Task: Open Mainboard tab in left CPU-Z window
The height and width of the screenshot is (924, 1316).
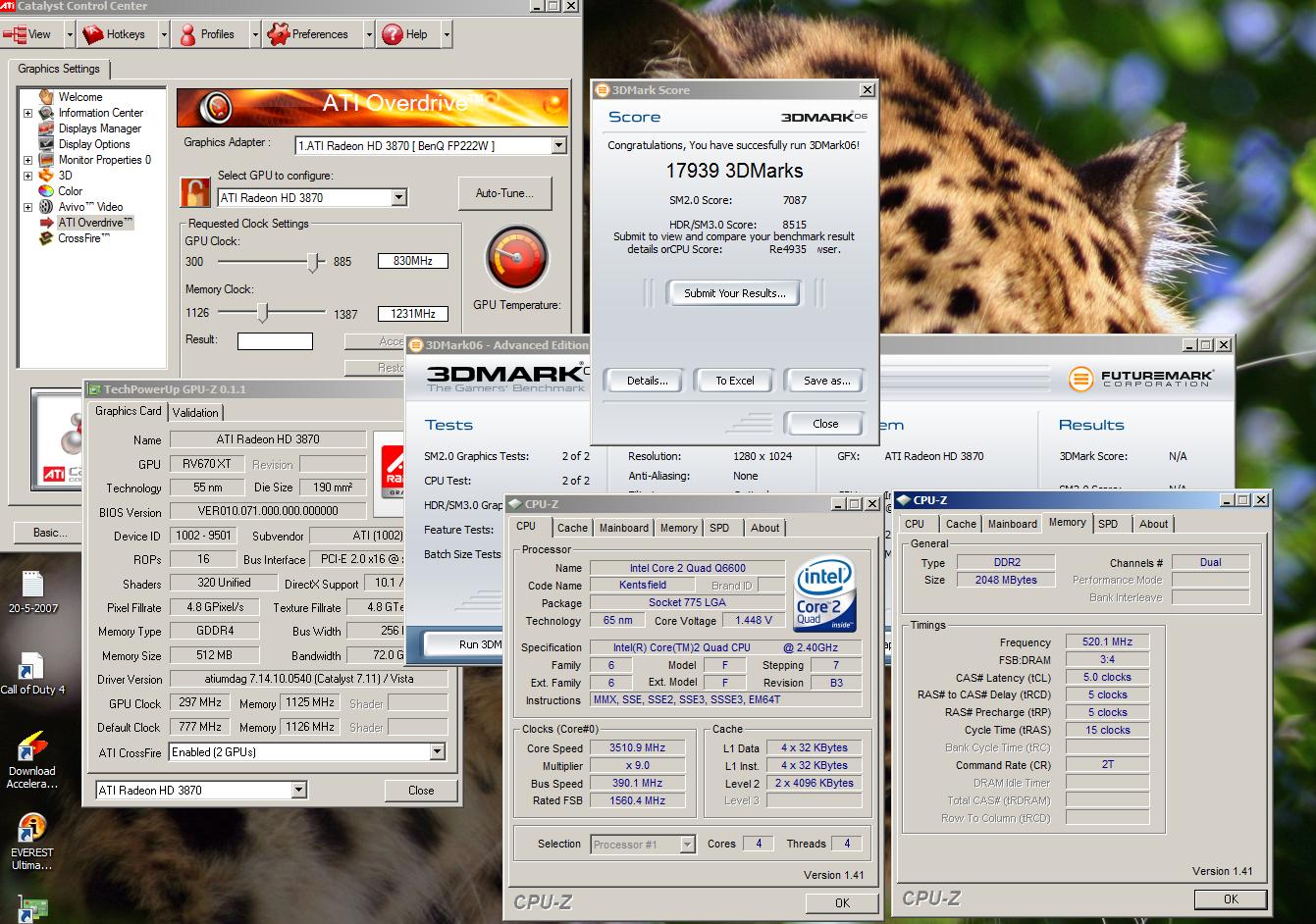Action: (624, 528)
